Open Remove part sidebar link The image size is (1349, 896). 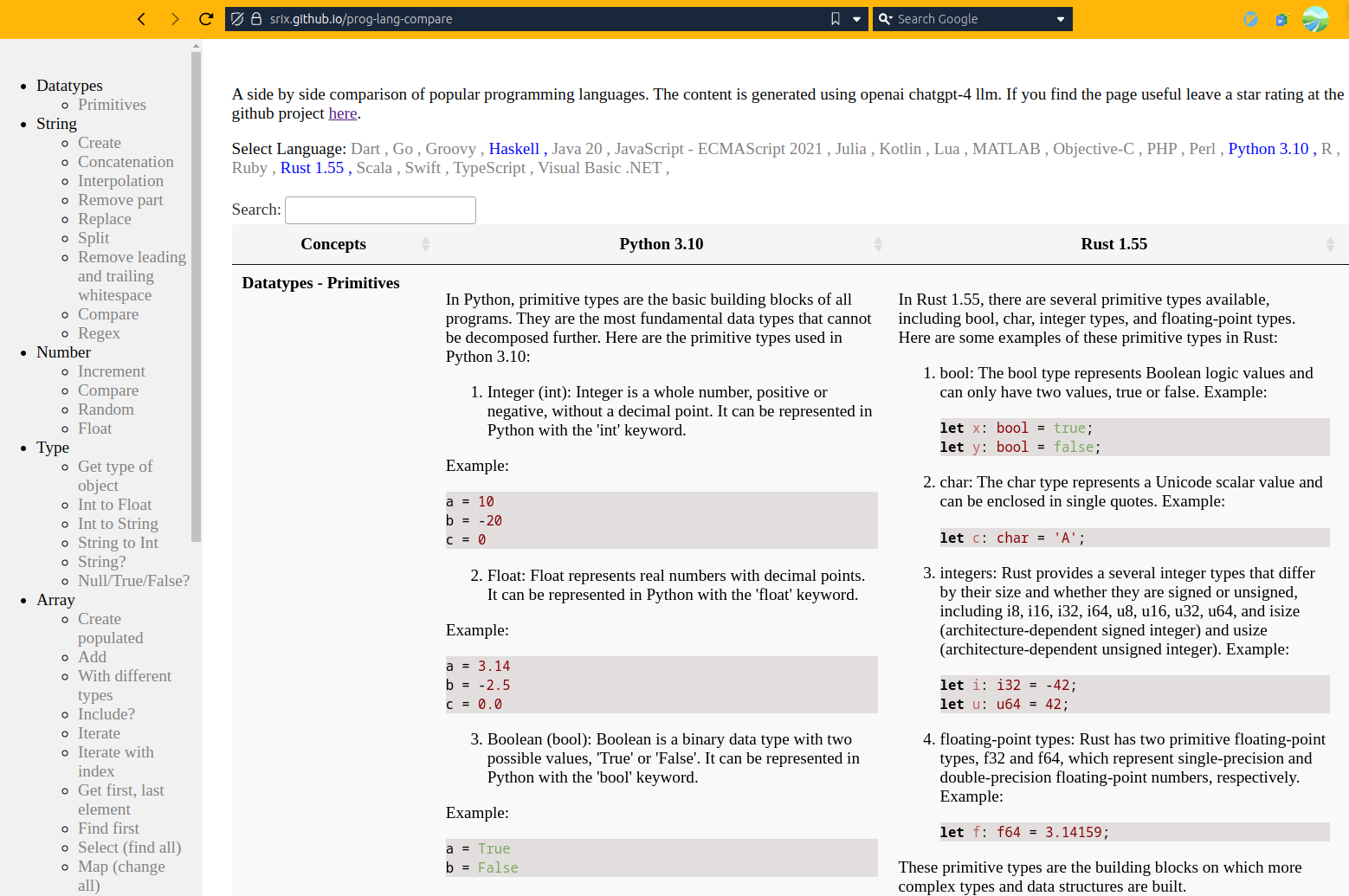click(120, 200)
